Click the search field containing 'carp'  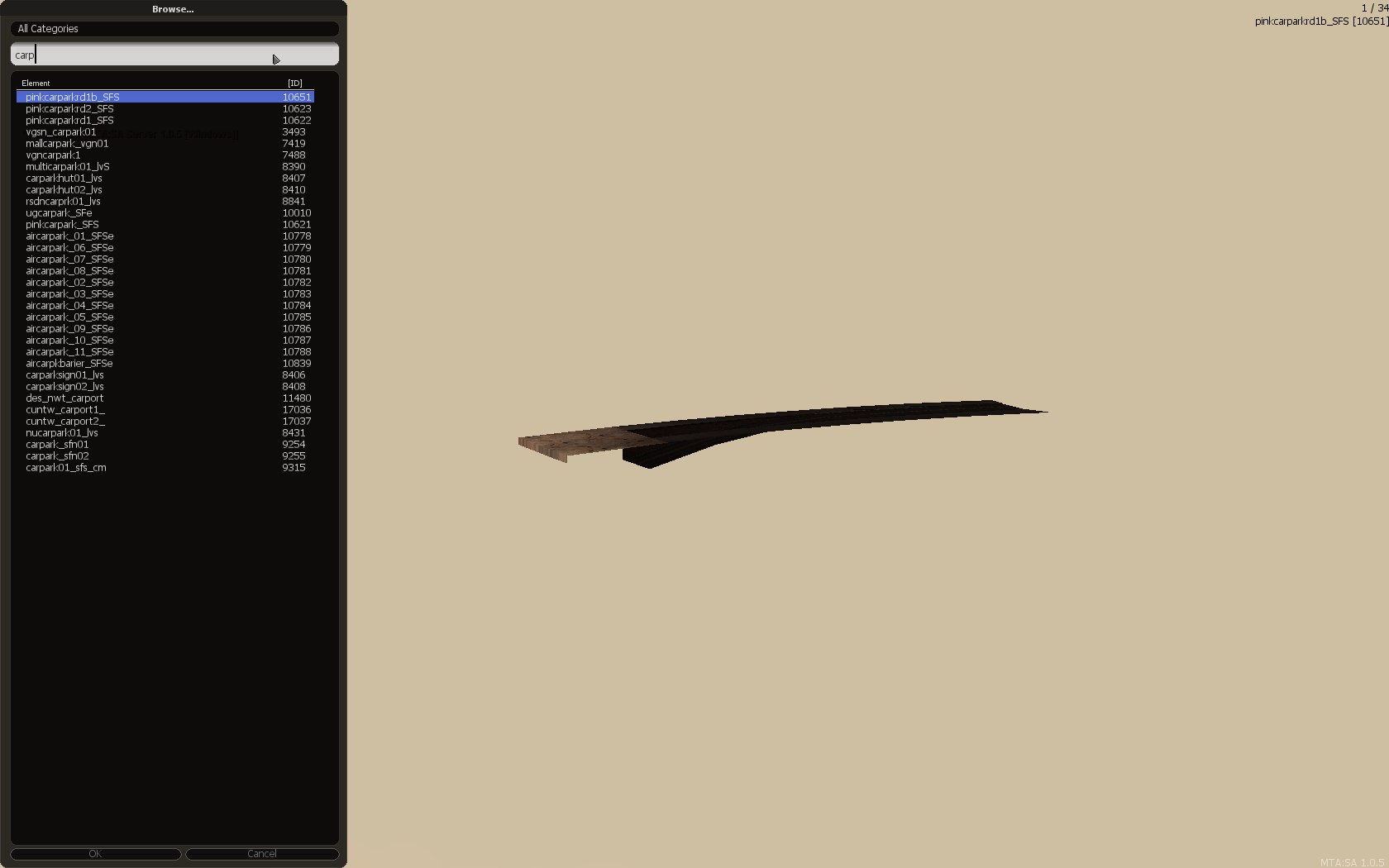coord(174,55)
